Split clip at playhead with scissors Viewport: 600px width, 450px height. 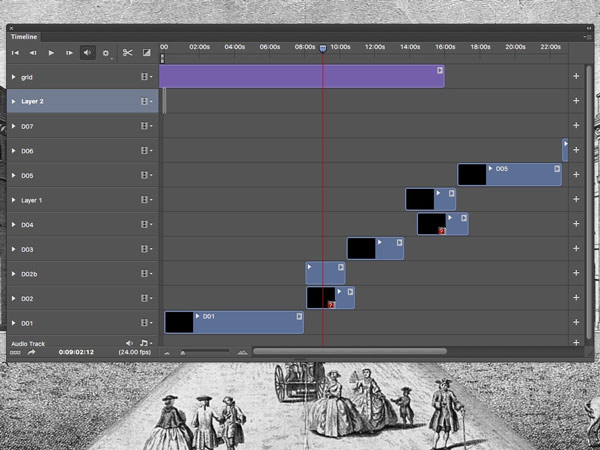127,53
